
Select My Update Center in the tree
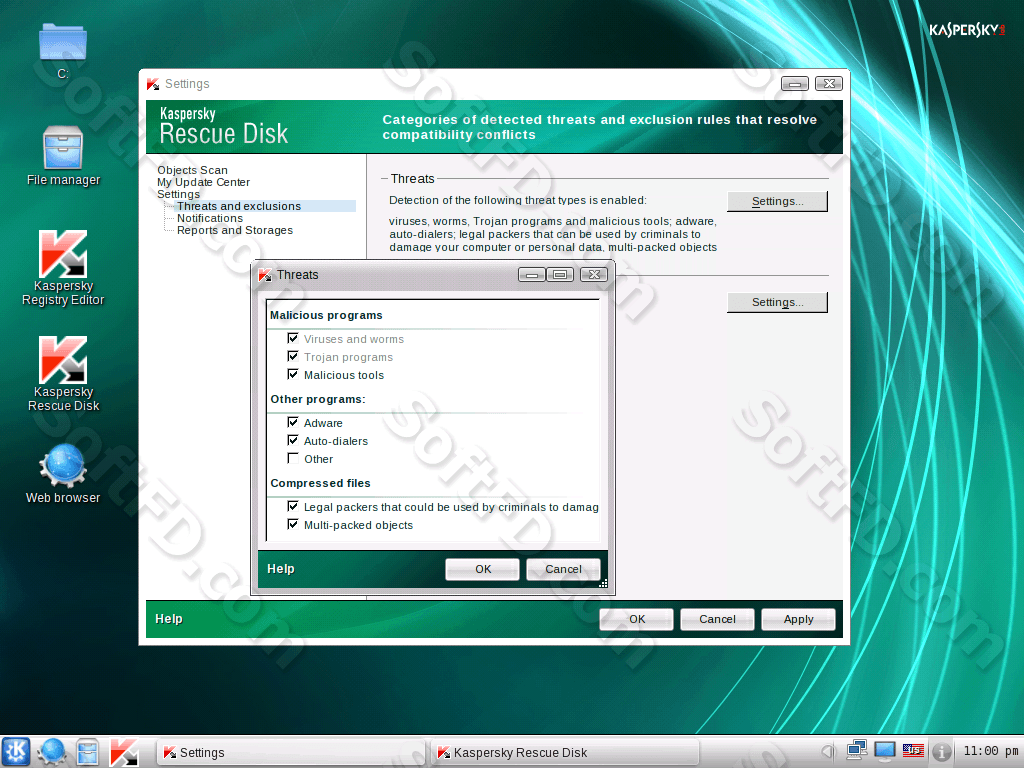pyautogui.click(x=203, y=182)
